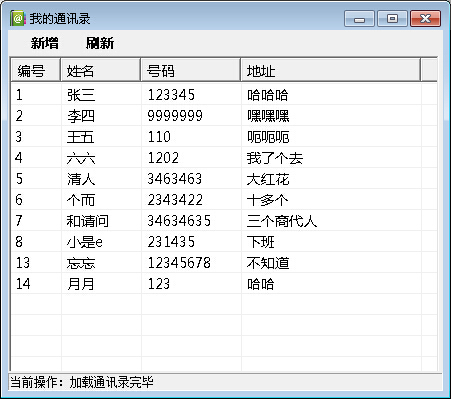Select the contact 和请问
451x399 pixels.
(88, 221)
